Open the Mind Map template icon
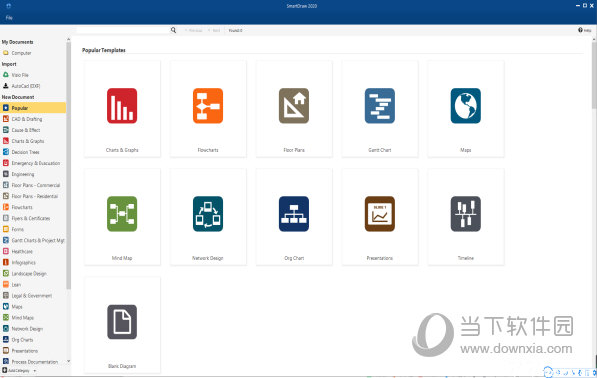 coord(122,214)
